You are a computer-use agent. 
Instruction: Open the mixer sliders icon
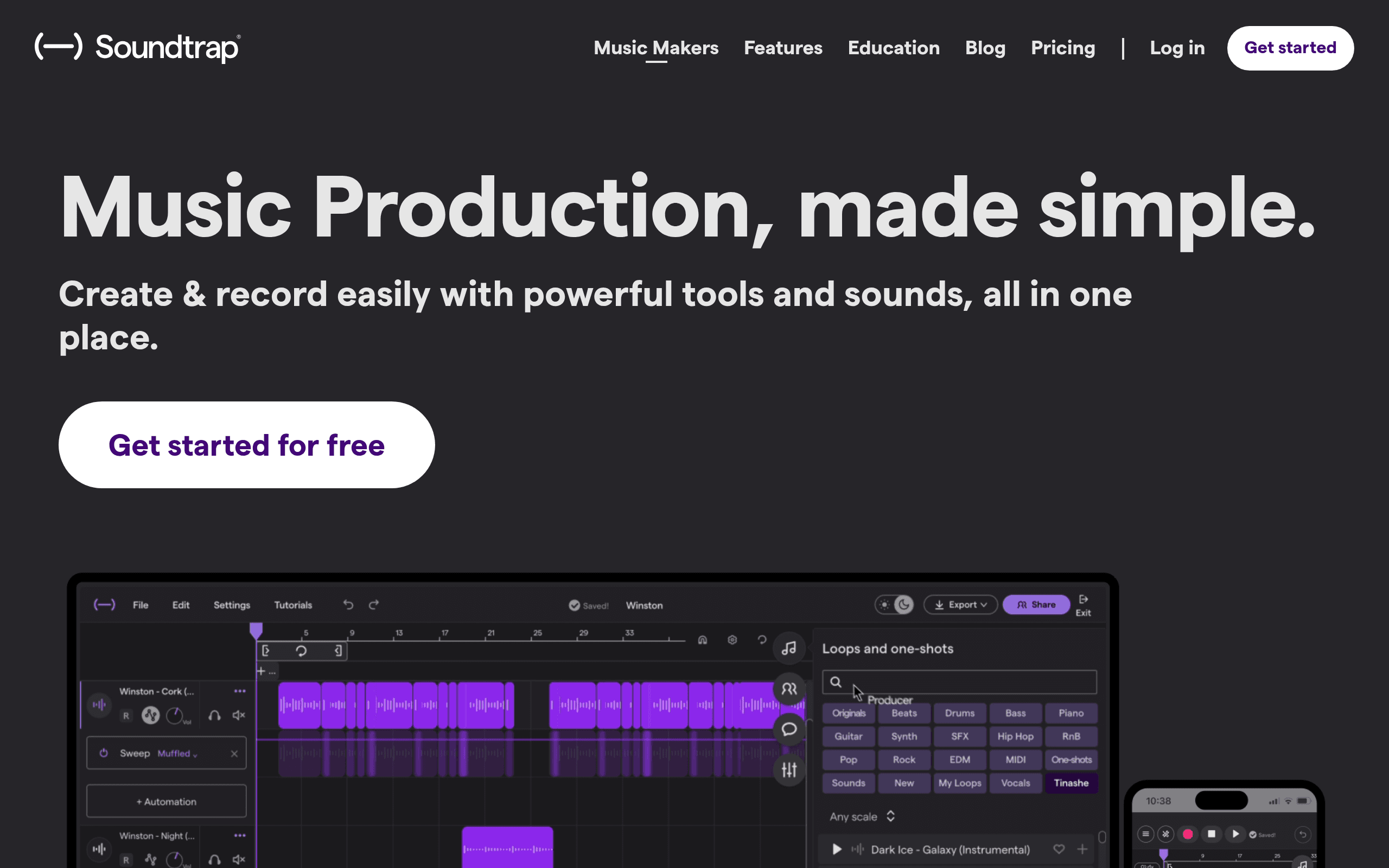789,769
